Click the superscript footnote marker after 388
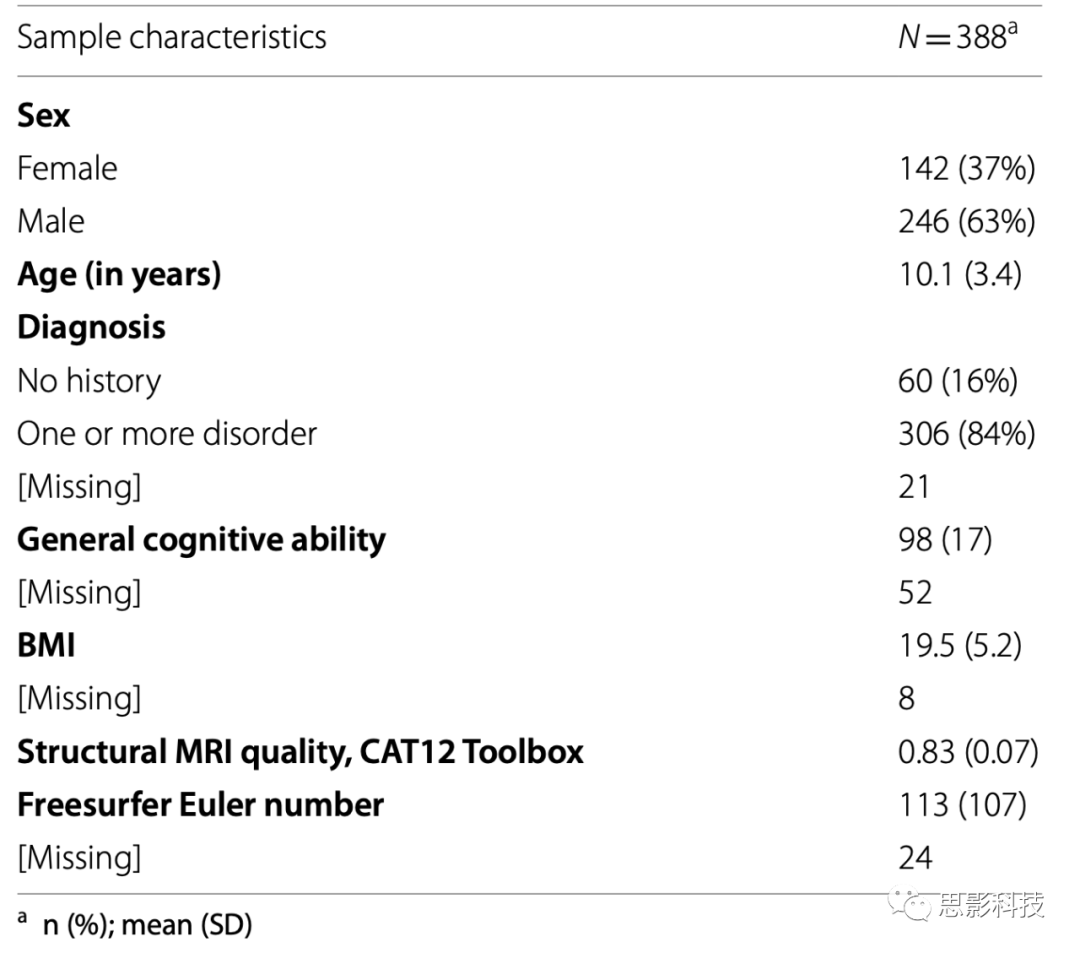Viewport: 1080px width, 953px height. pyautogui.click(x=1012, y=29)
